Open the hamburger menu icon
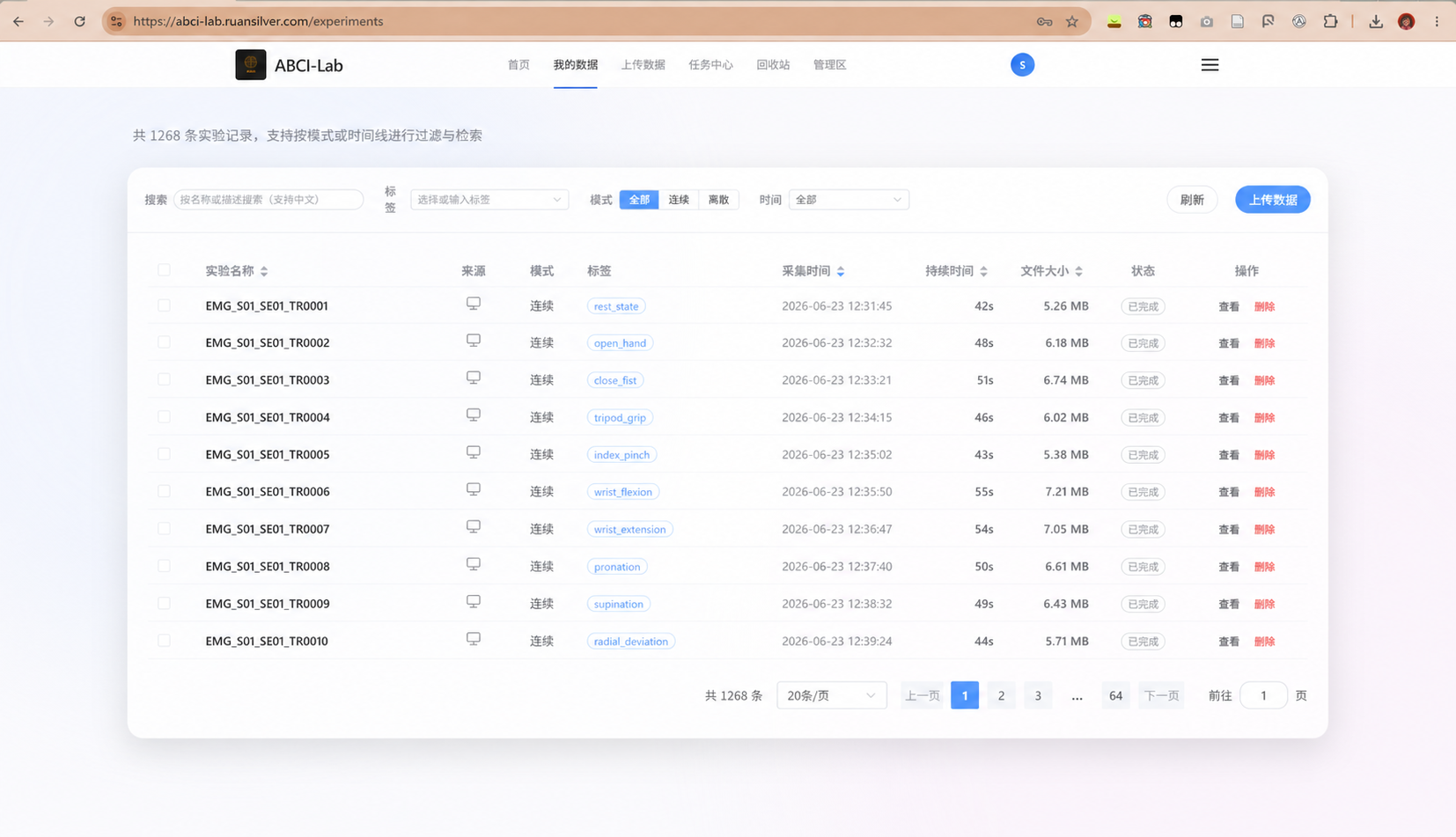Viewport: 1456px width, 837px height. pos(1210,65)
